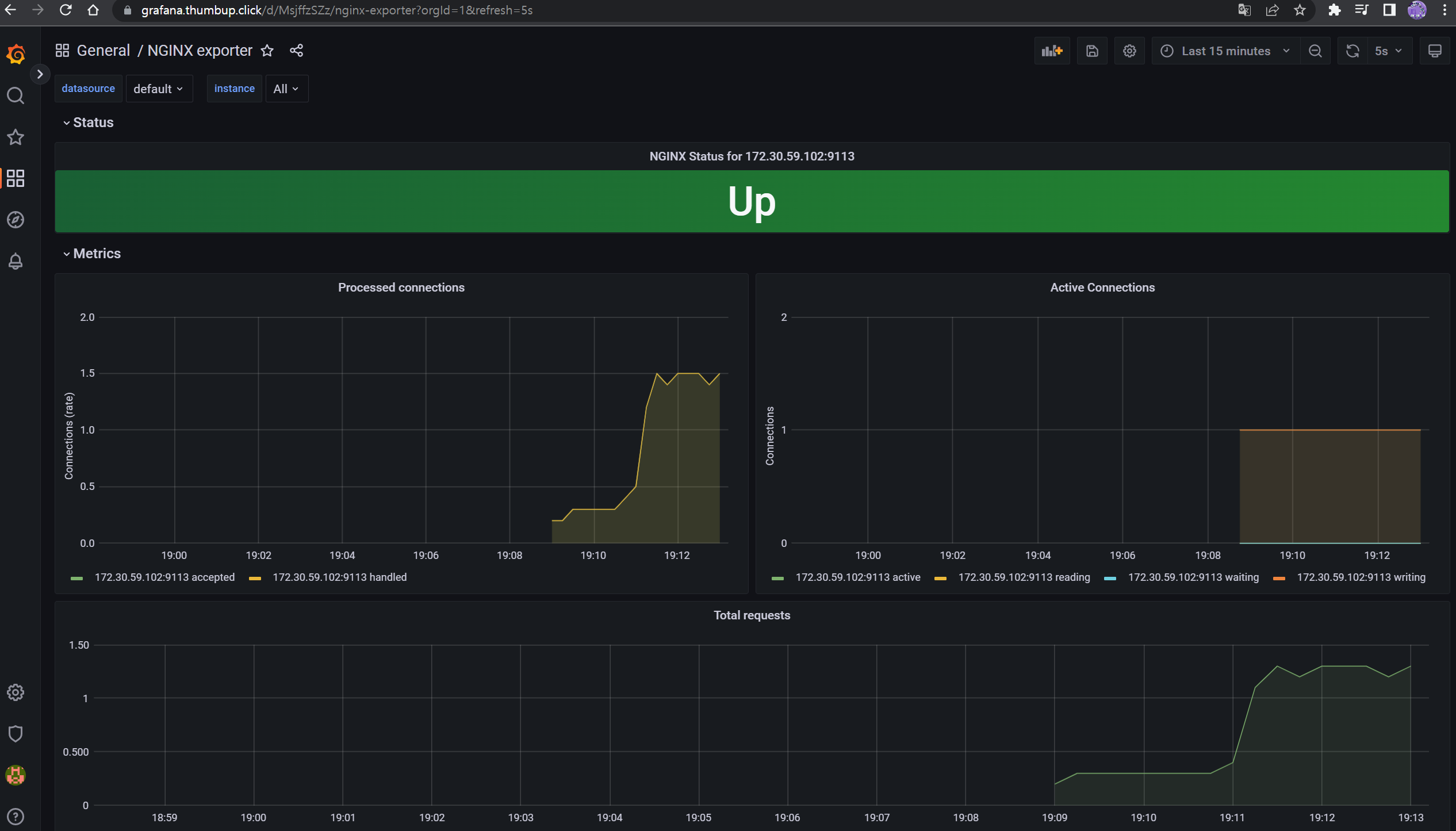Screen dimensions: 1456x831
Task: Open the instance All dropdown
Action: point(286,89)
